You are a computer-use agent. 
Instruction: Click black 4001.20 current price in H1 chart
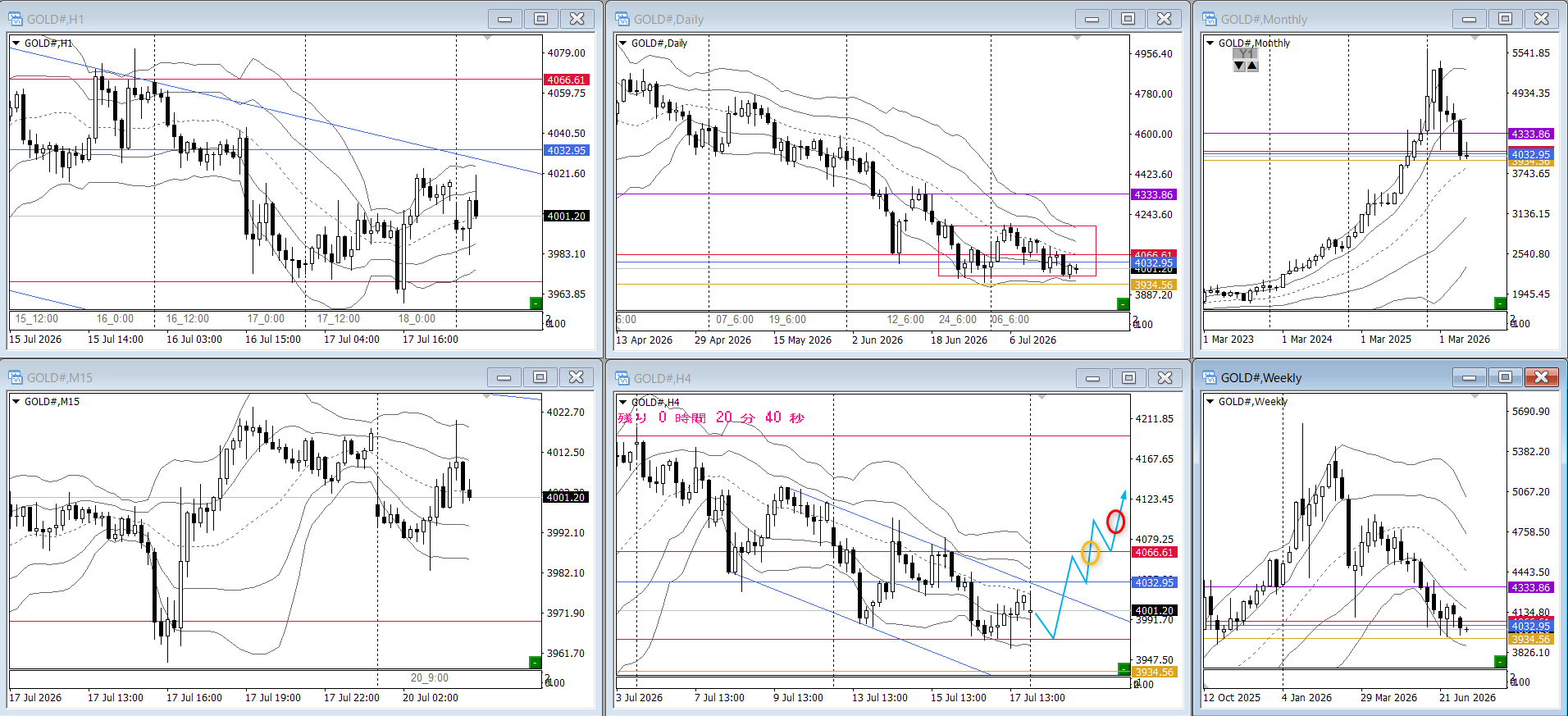point(567,216)
